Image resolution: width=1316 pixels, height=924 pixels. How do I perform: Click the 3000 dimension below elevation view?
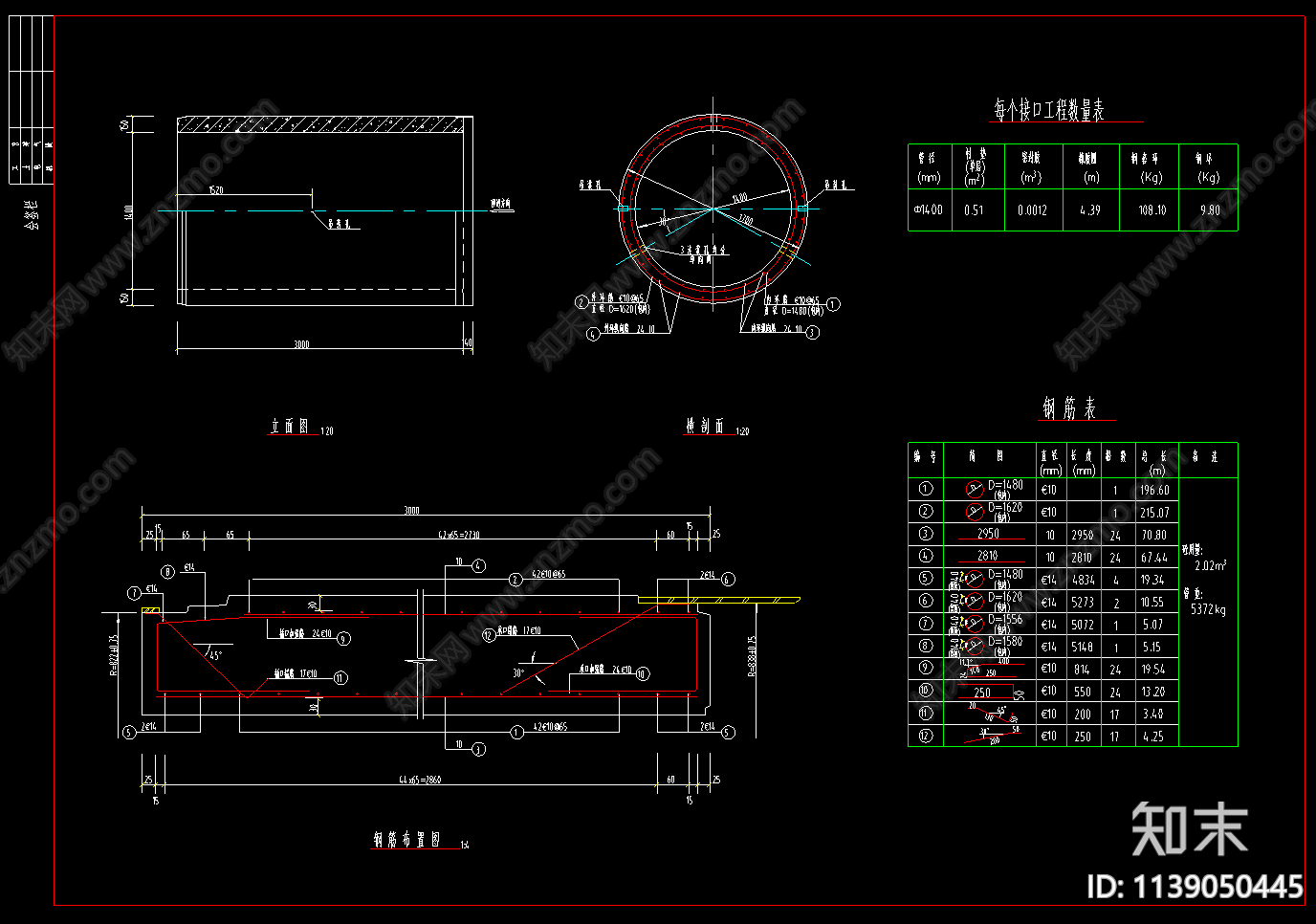[301, 344]
